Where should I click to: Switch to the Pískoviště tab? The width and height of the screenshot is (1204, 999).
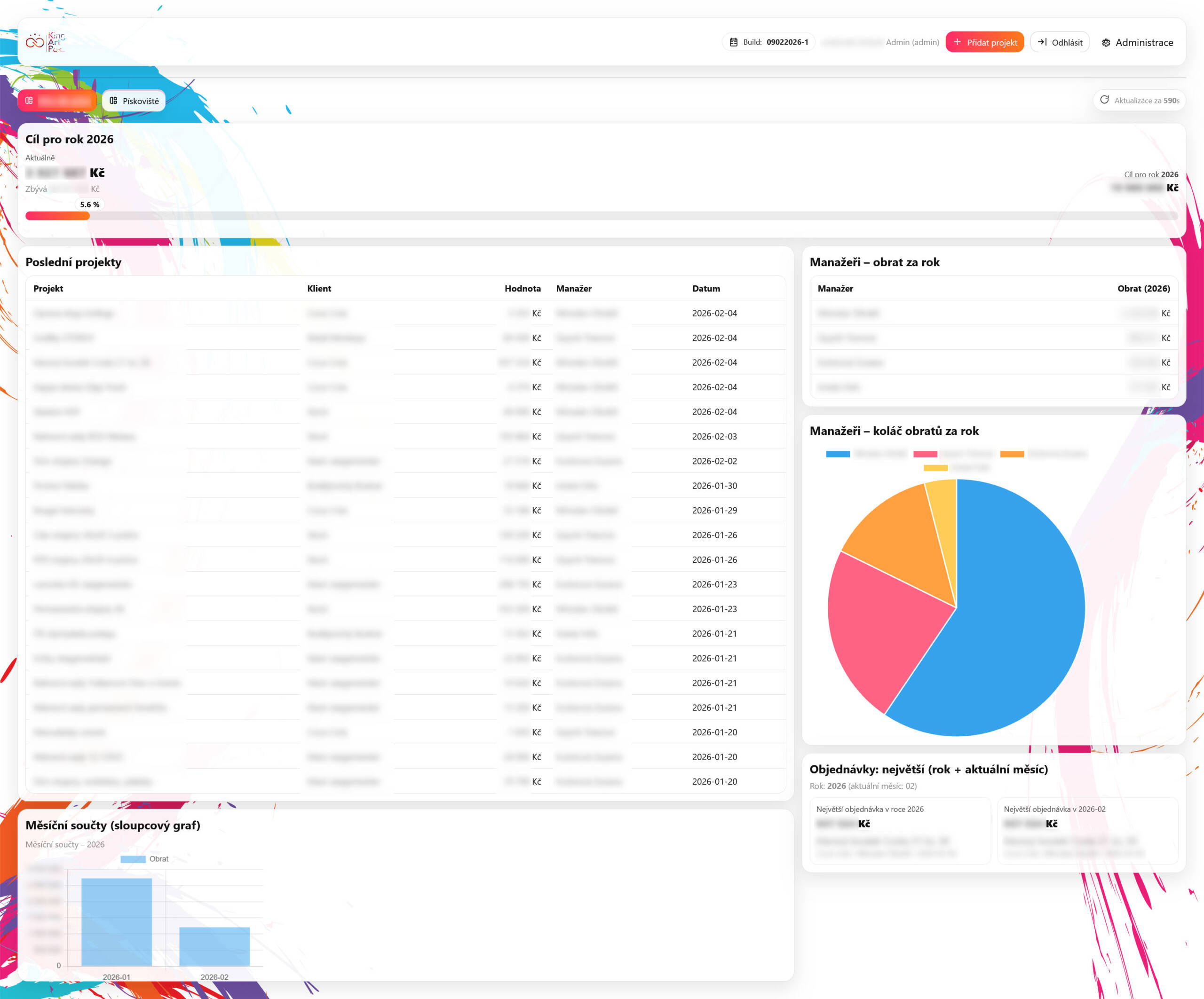[134, 100]
